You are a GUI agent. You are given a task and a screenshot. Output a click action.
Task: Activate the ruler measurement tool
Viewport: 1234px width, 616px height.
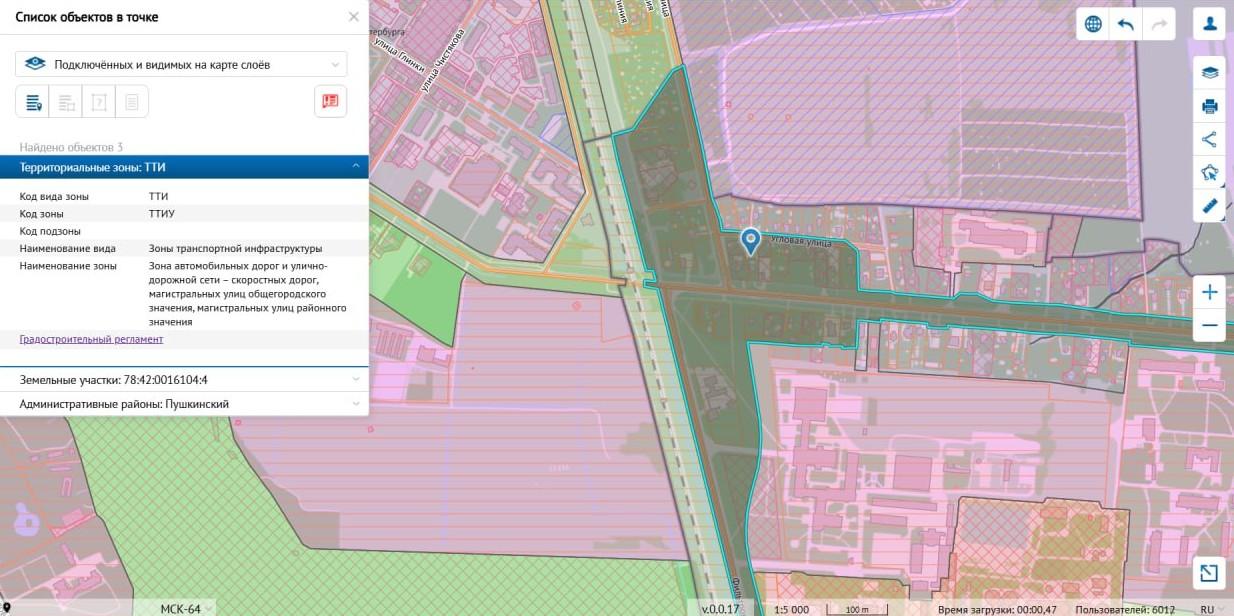pos(1209,206)
